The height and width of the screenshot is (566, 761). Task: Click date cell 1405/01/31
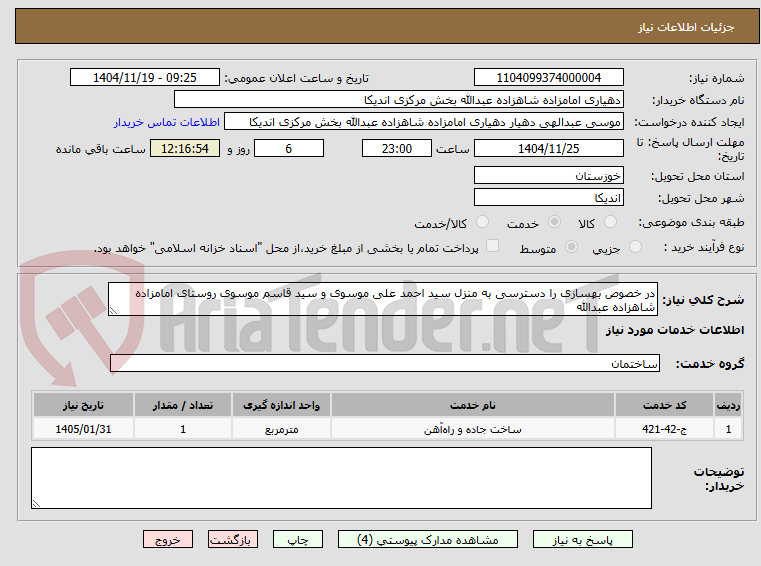click(83, 429)
